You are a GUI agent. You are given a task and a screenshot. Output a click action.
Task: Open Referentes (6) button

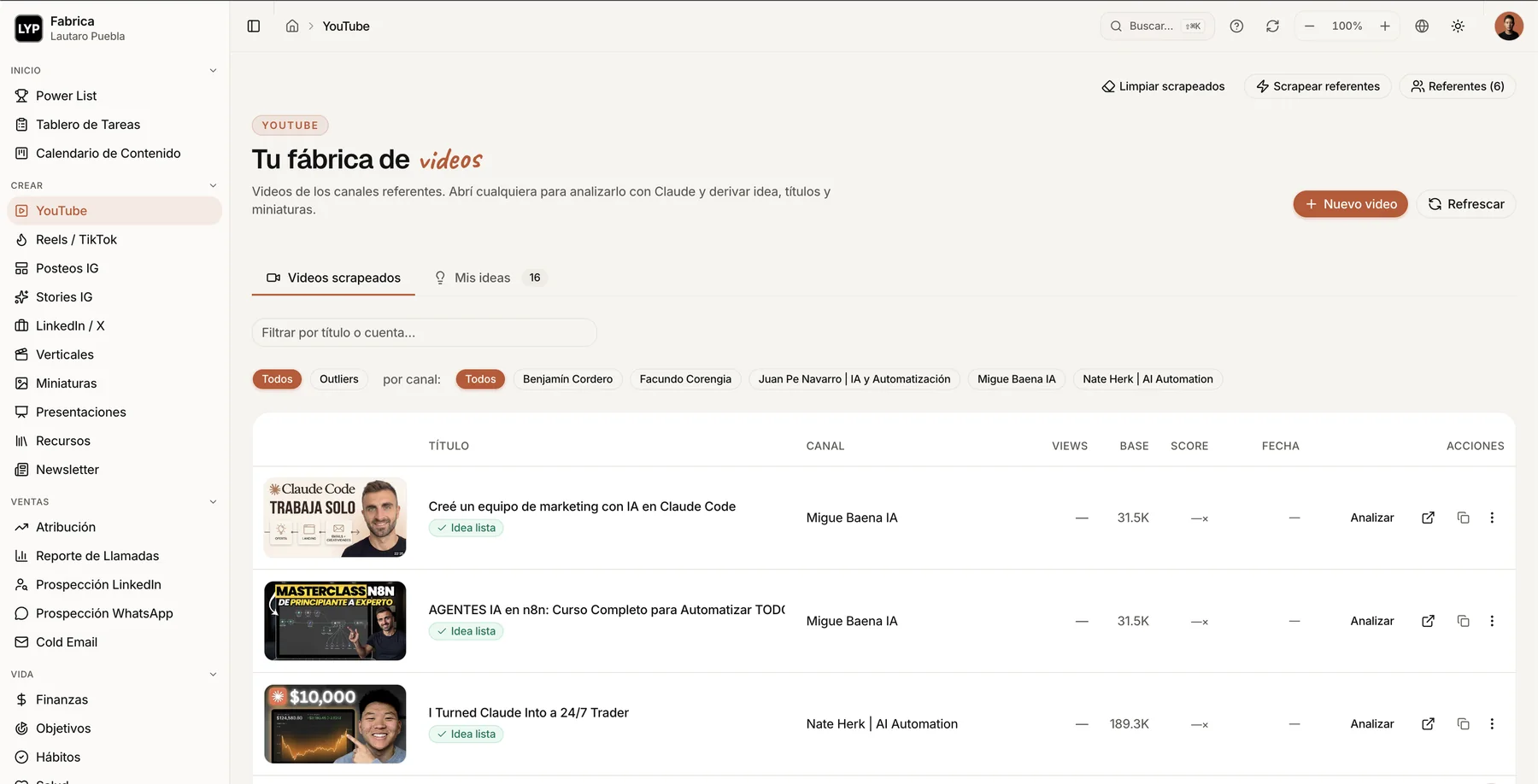1457,86
